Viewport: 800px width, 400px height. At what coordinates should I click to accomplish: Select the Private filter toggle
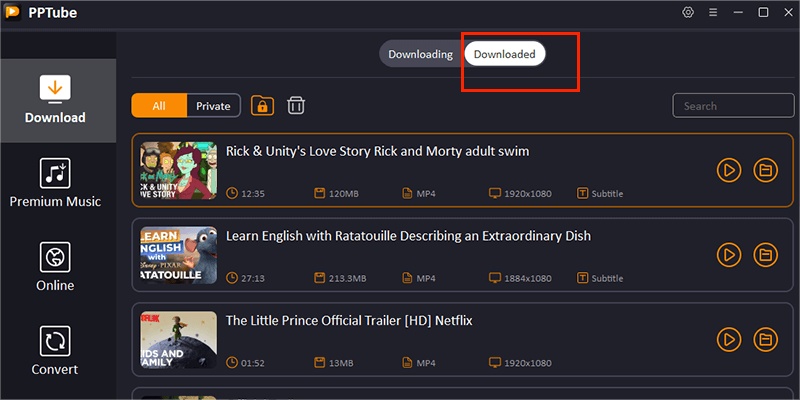pos(213,106)
